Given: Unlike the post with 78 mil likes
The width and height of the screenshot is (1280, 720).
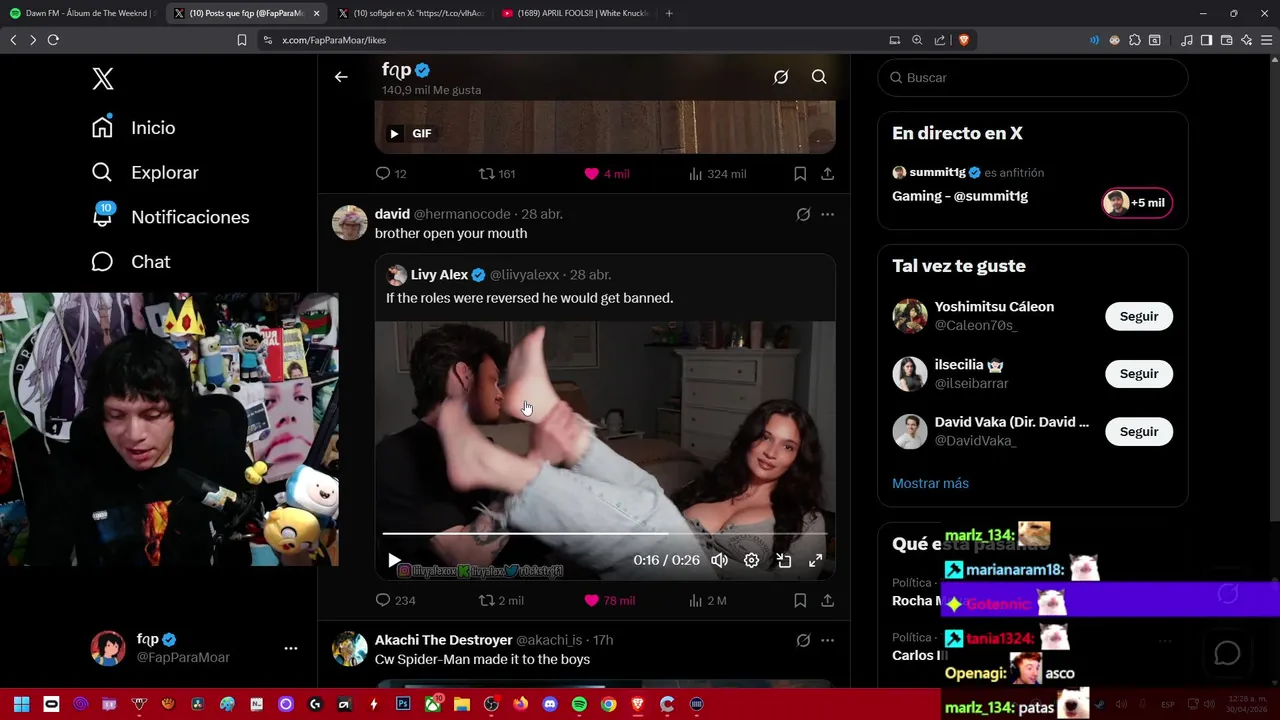Looking at the screenshot, I should point(609,600).
